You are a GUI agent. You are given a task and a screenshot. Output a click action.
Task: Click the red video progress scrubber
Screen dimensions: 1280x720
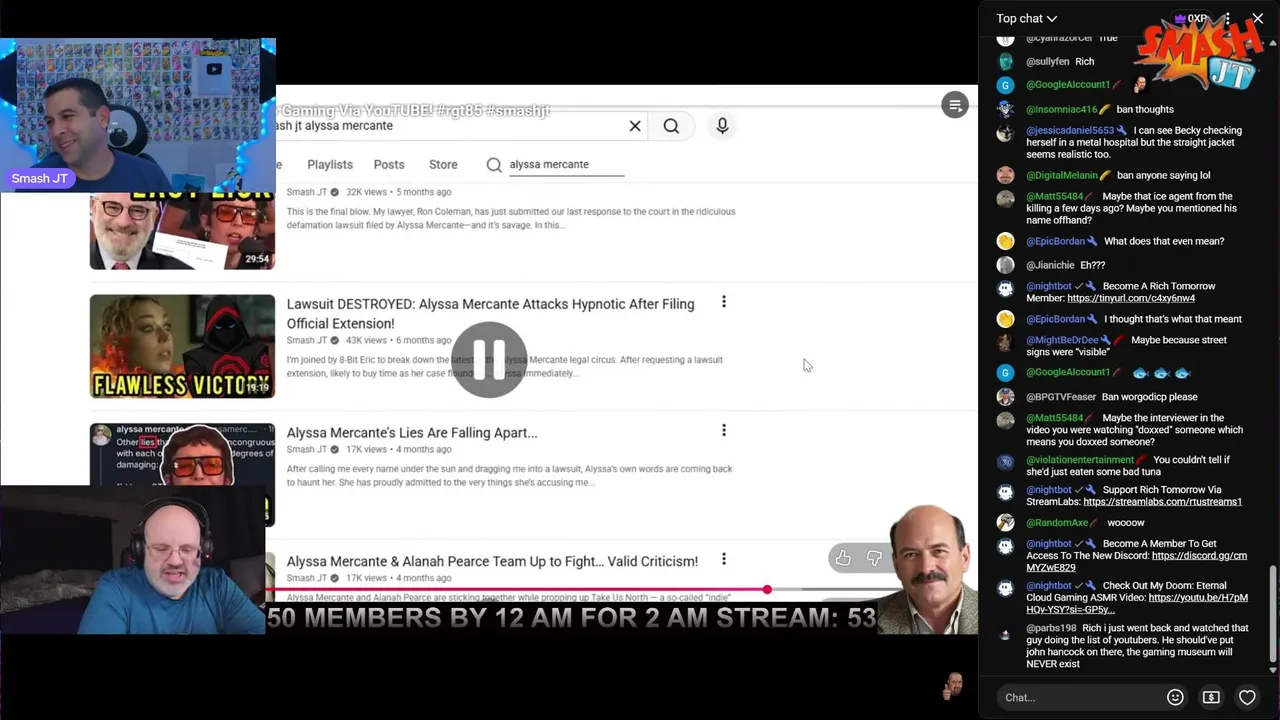pyautogui.click(x=767, y=590)
